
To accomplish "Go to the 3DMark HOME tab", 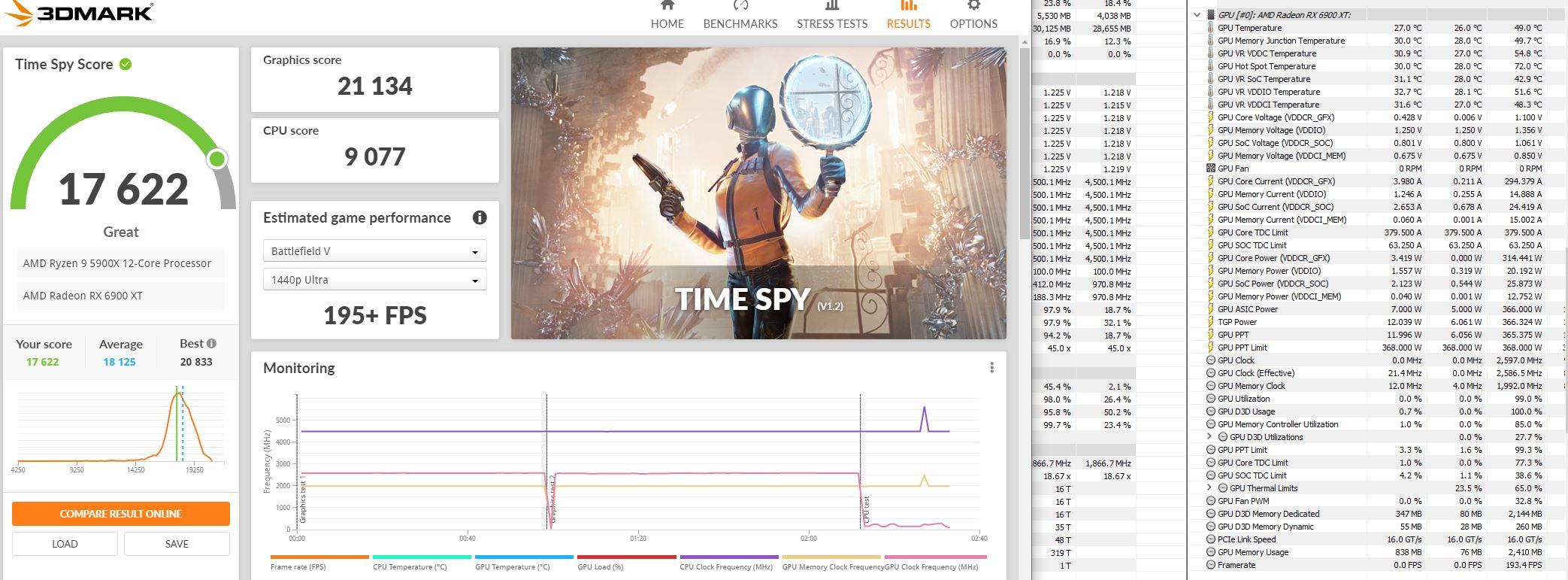I will point(667,15).
